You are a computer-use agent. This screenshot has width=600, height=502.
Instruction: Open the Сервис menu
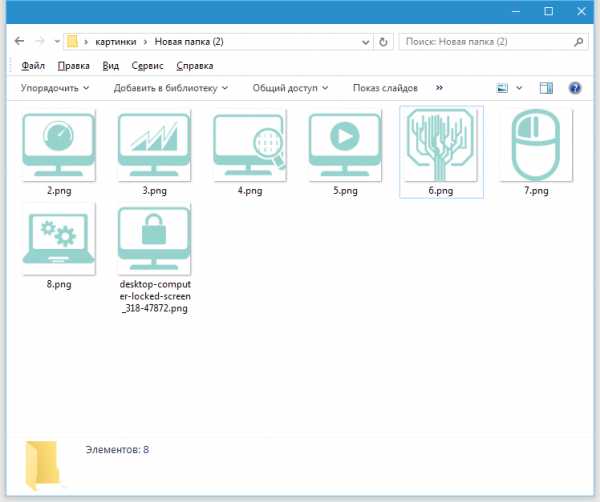pos(147,66)
